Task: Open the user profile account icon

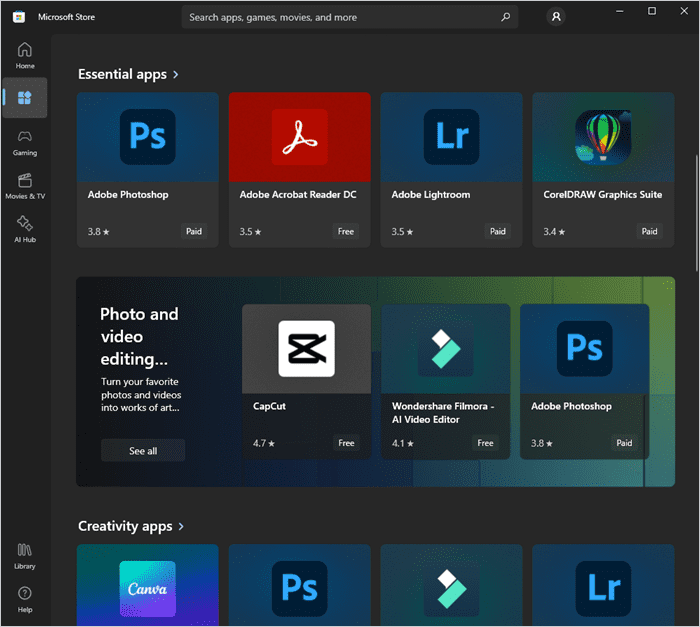Action: click(x=556, y=17)
